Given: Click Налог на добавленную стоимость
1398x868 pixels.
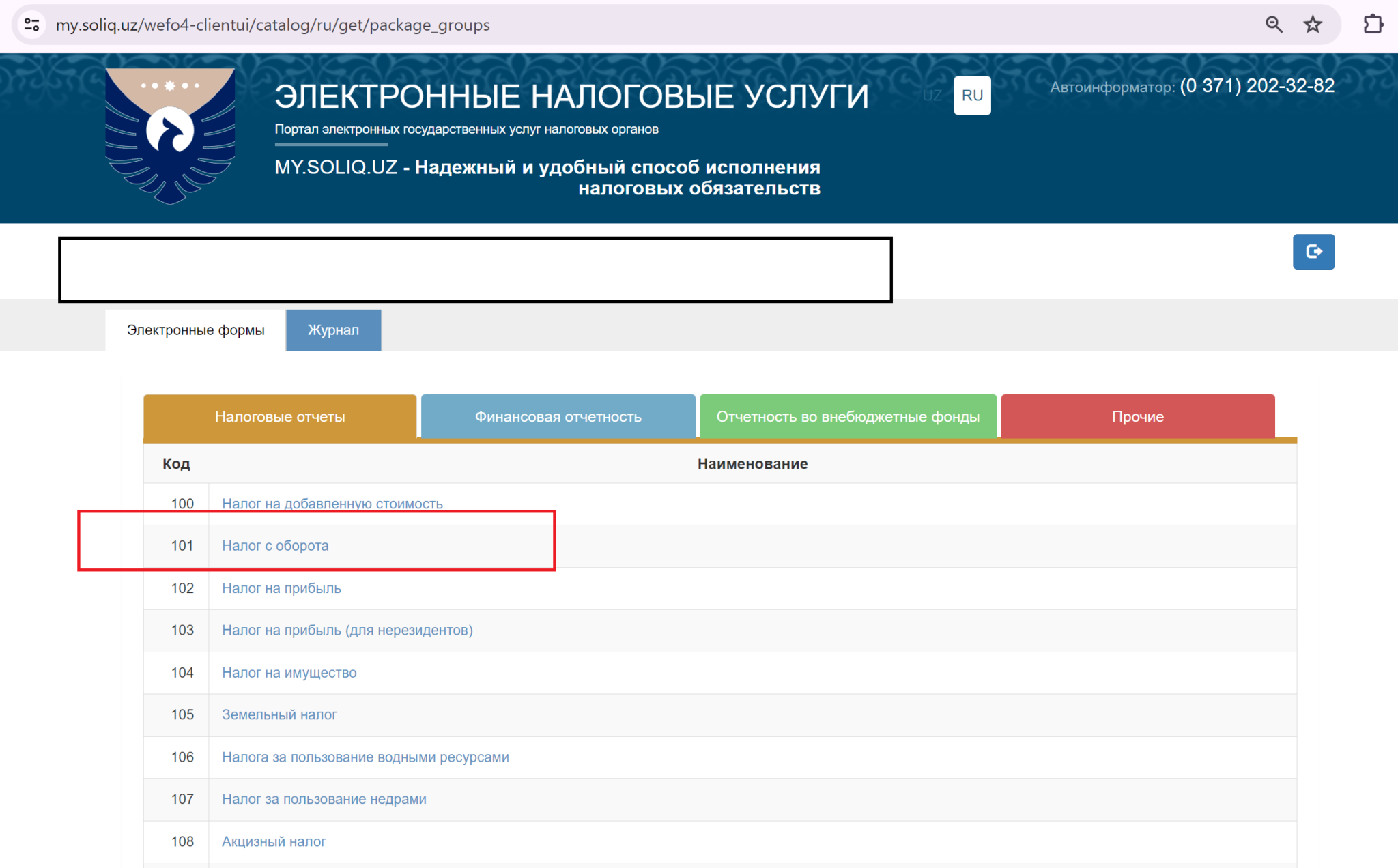Looking at the screenshot, I should (332, 503).
